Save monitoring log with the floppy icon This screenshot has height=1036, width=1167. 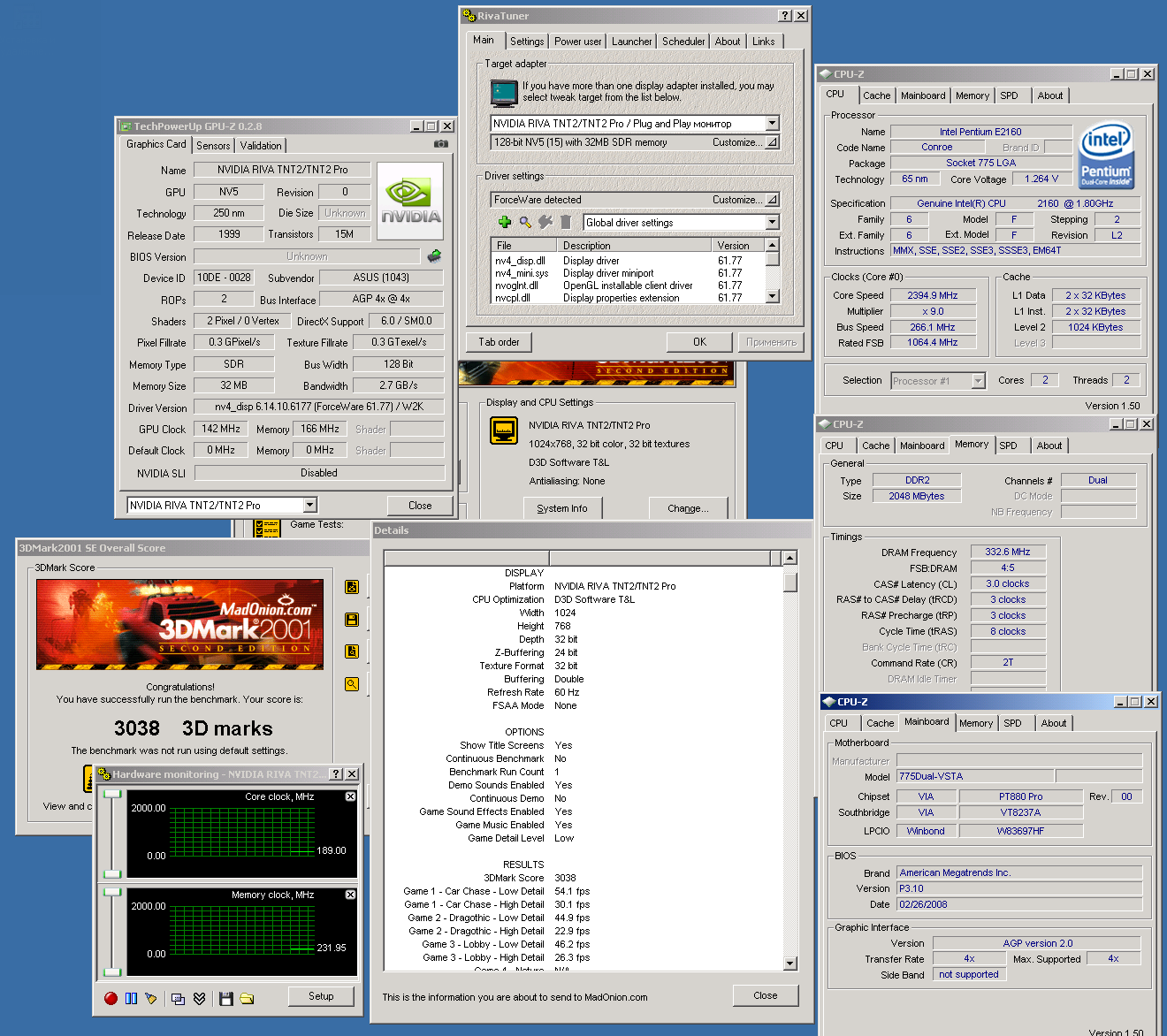pos(226,998)
